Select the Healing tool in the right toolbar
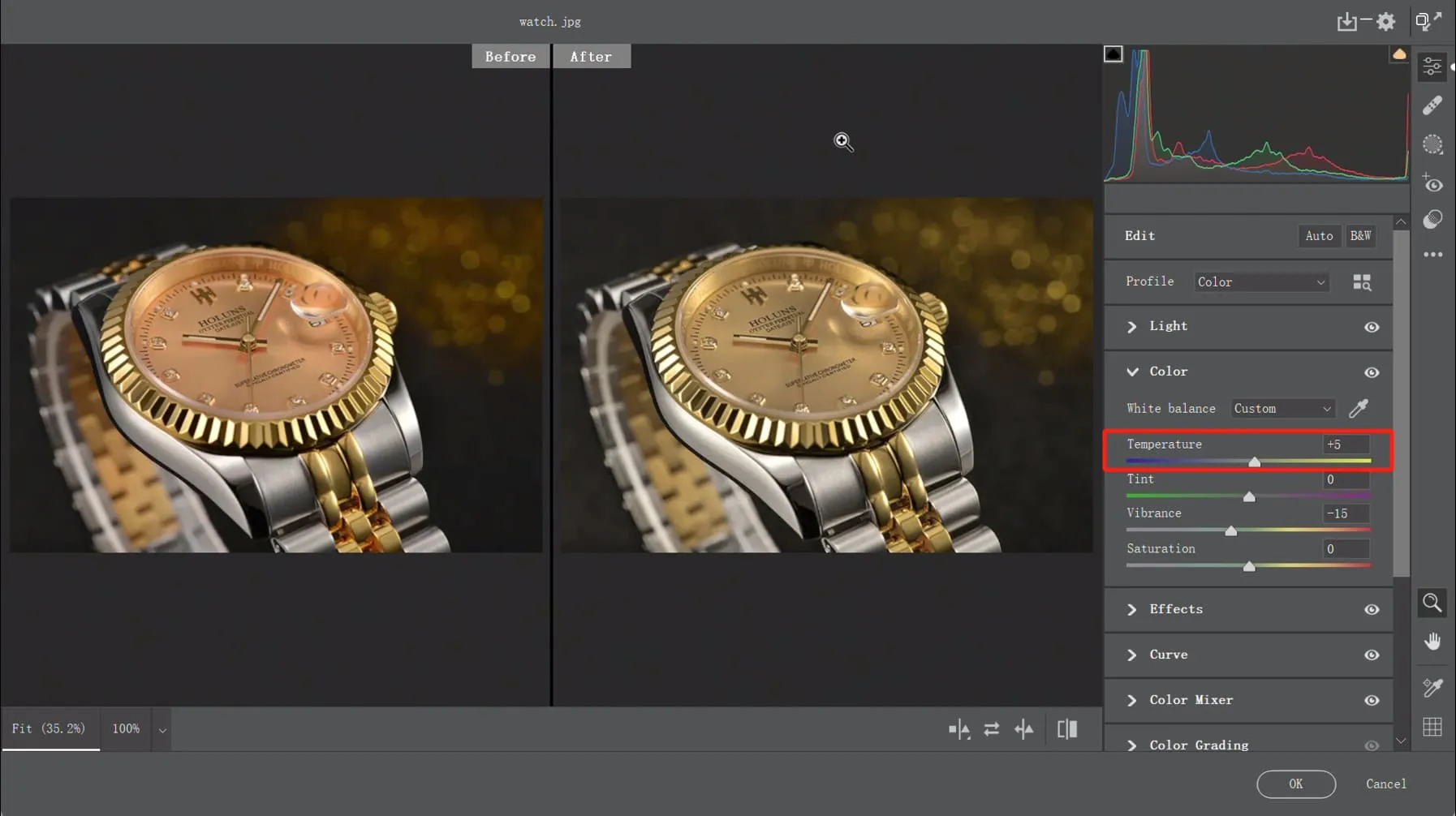The width and height of the screenshot is (1456, 816). pos(1433,105)
